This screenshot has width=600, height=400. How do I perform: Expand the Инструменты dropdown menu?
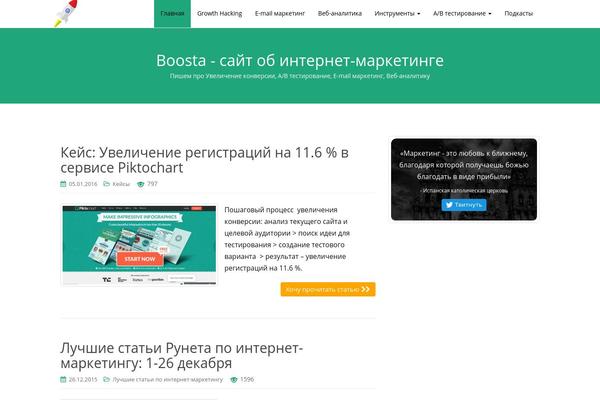point(397,13)
